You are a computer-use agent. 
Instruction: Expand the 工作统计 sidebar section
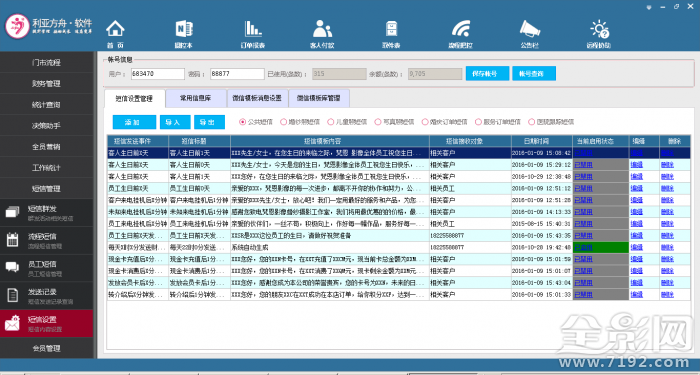46,167
